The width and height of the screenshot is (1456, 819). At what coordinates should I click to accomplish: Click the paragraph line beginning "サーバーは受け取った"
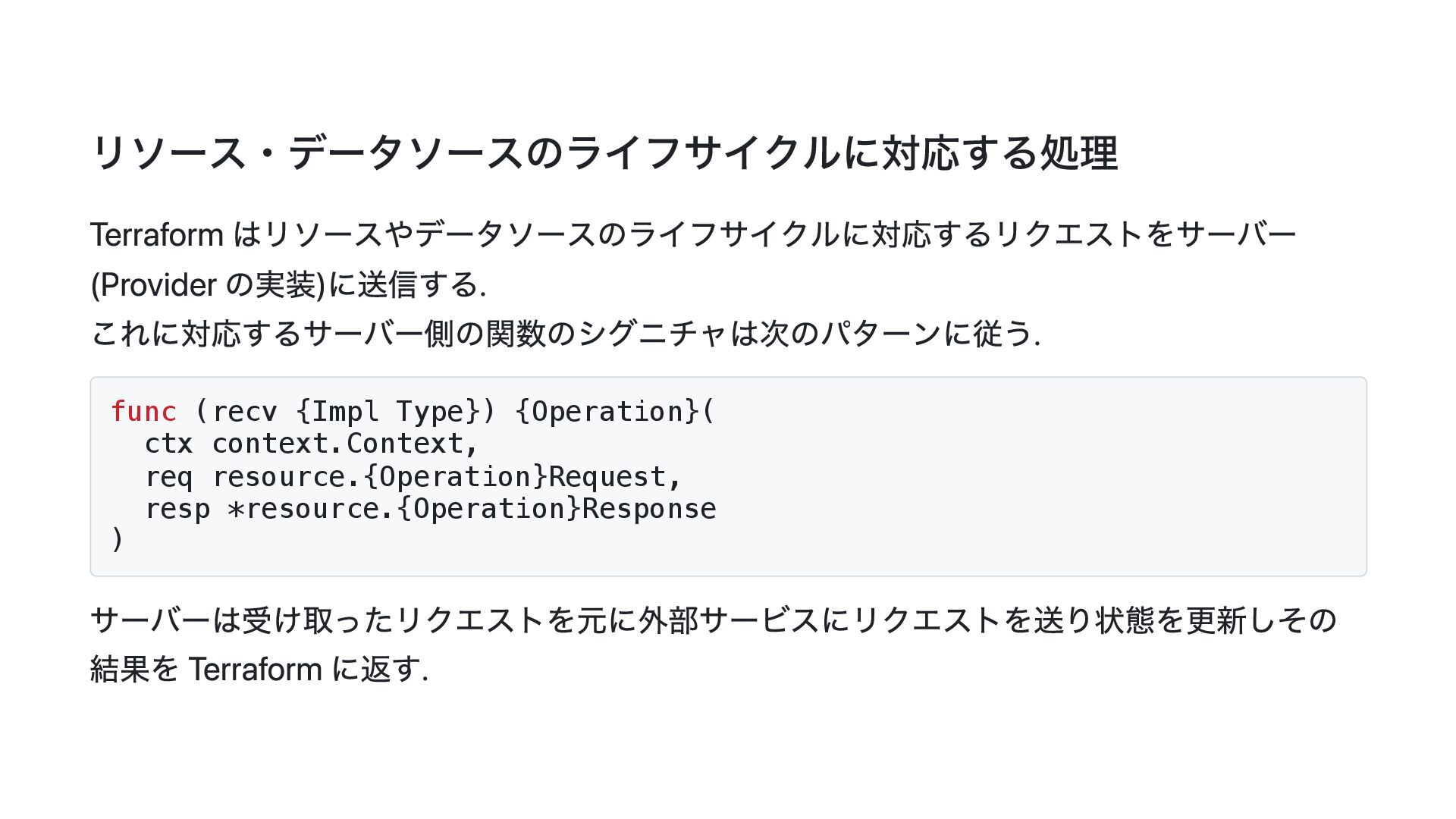tap(713, 620)
